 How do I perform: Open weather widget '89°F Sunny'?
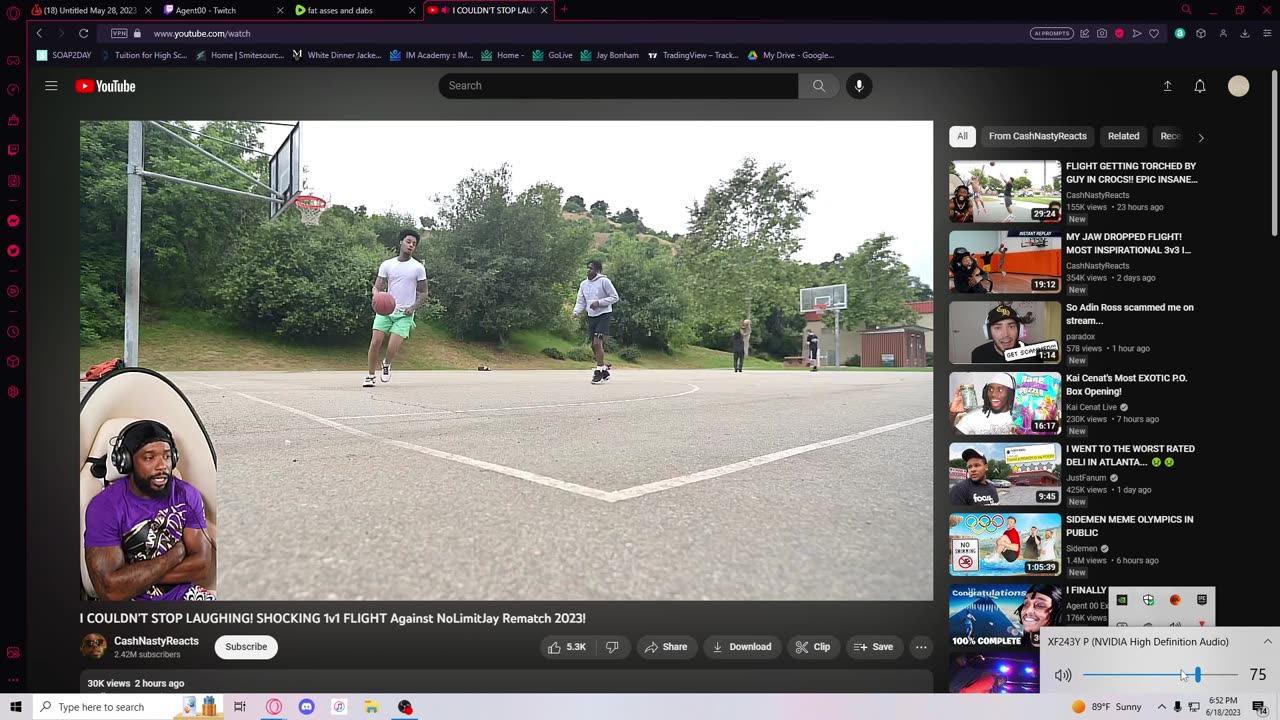pyautogui.click(x=1107, y=707)
